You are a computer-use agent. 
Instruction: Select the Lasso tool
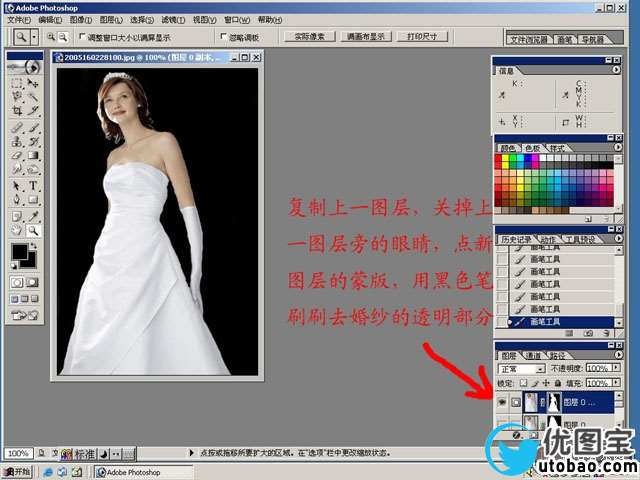[17, 97]
